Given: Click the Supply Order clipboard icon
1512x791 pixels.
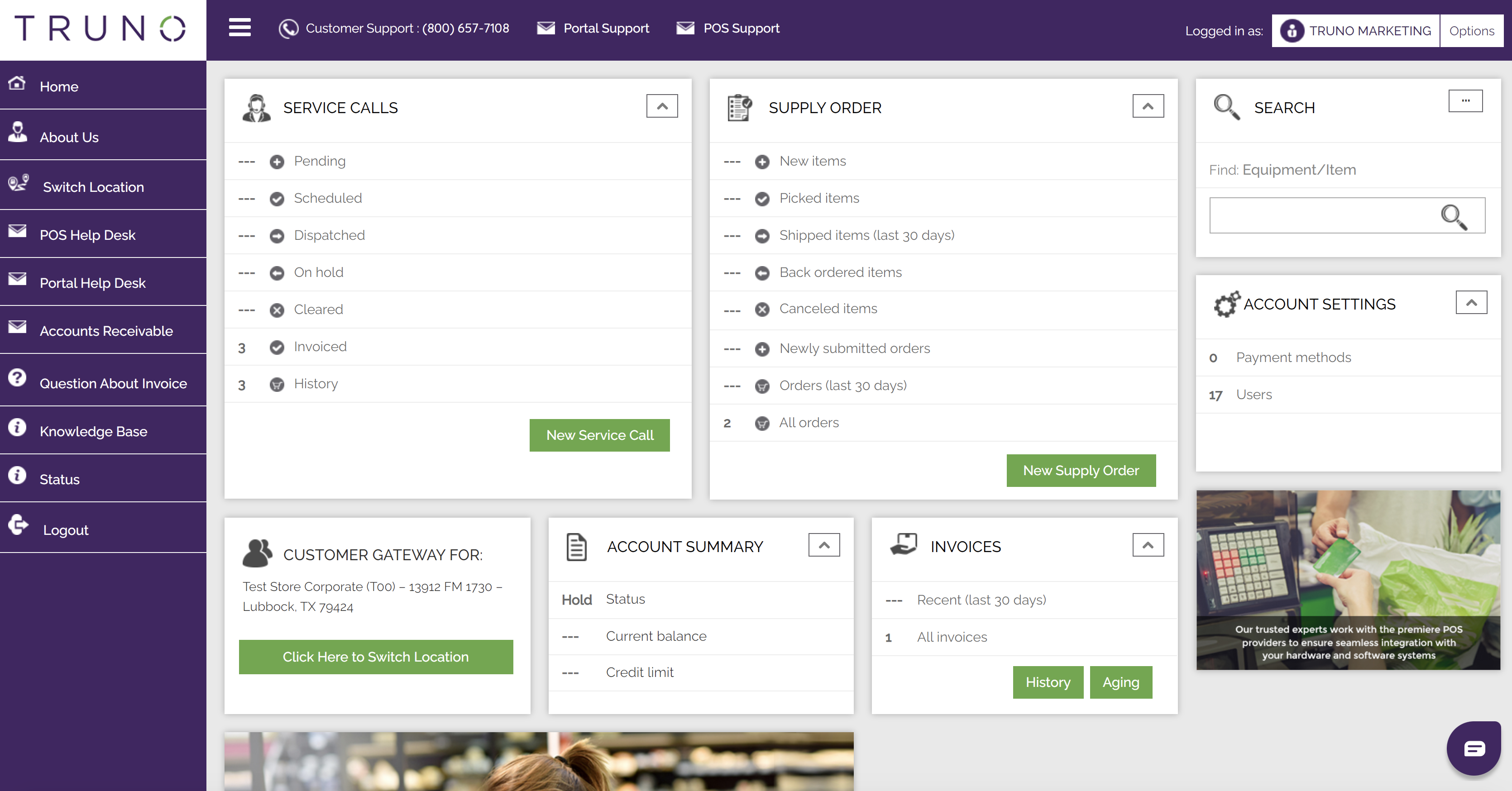Looking at the screenshot, I should [739, 107].
